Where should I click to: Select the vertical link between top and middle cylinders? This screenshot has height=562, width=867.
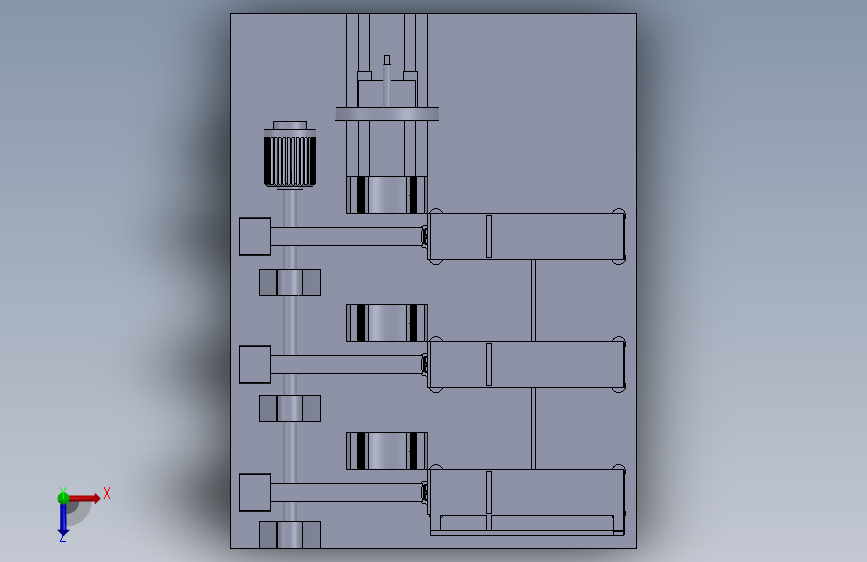click(533, 300)
